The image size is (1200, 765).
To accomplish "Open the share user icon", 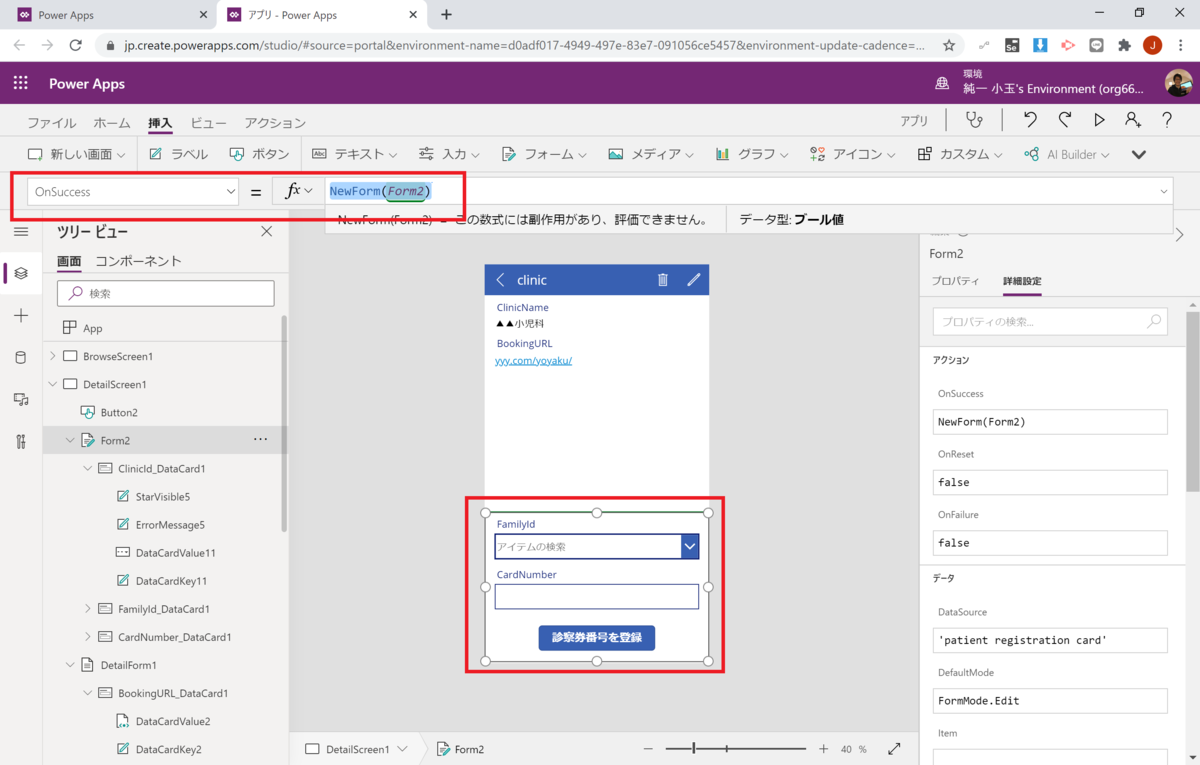I will point(1133,120).
